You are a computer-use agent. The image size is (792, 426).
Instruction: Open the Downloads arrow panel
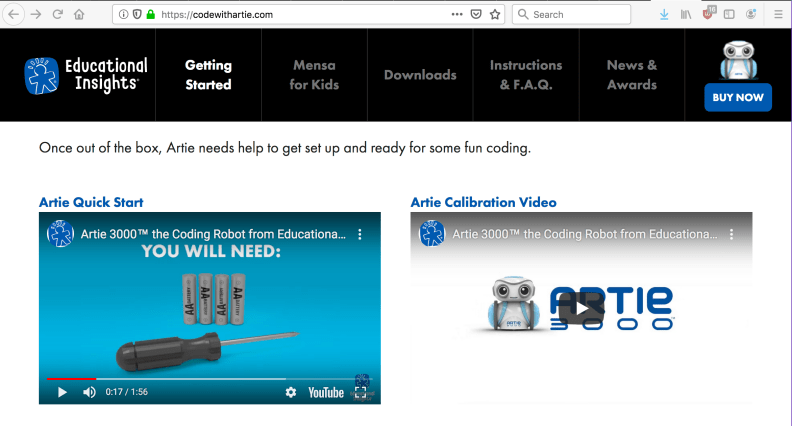(664, 15)
